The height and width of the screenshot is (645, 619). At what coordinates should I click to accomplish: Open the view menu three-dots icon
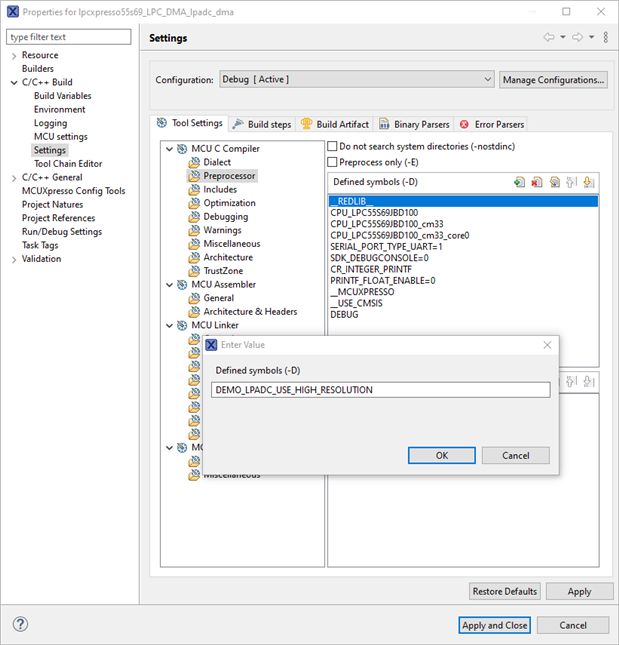[x=605, y=37]
